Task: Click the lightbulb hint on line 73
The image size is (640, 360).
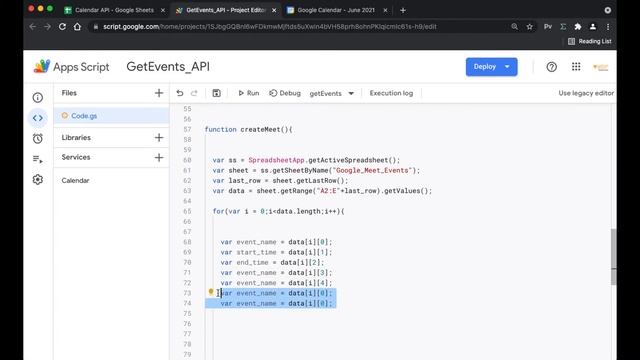Action: click(211, 292)
